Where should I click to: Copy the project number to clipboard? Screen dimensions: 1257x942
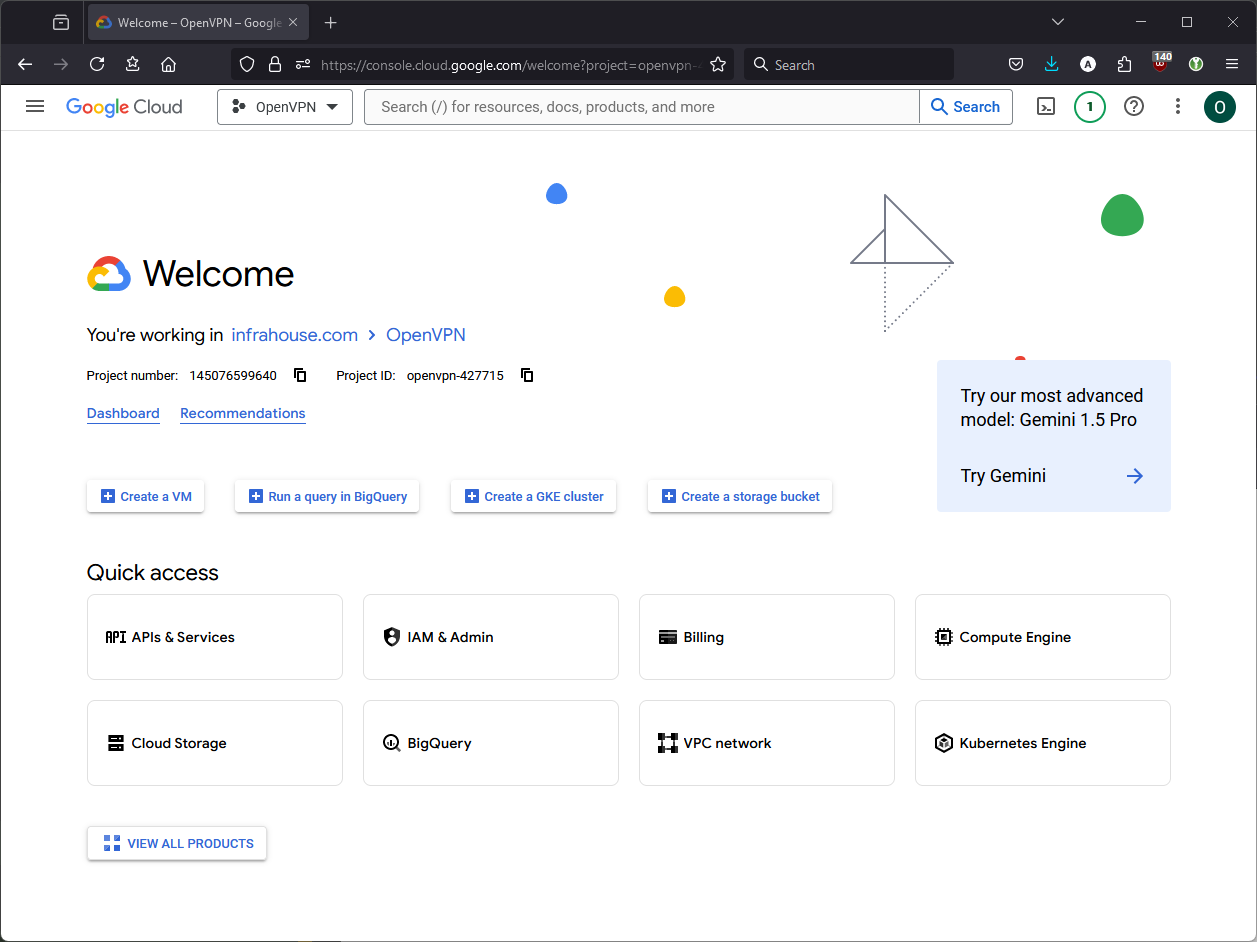coord(300,375)
